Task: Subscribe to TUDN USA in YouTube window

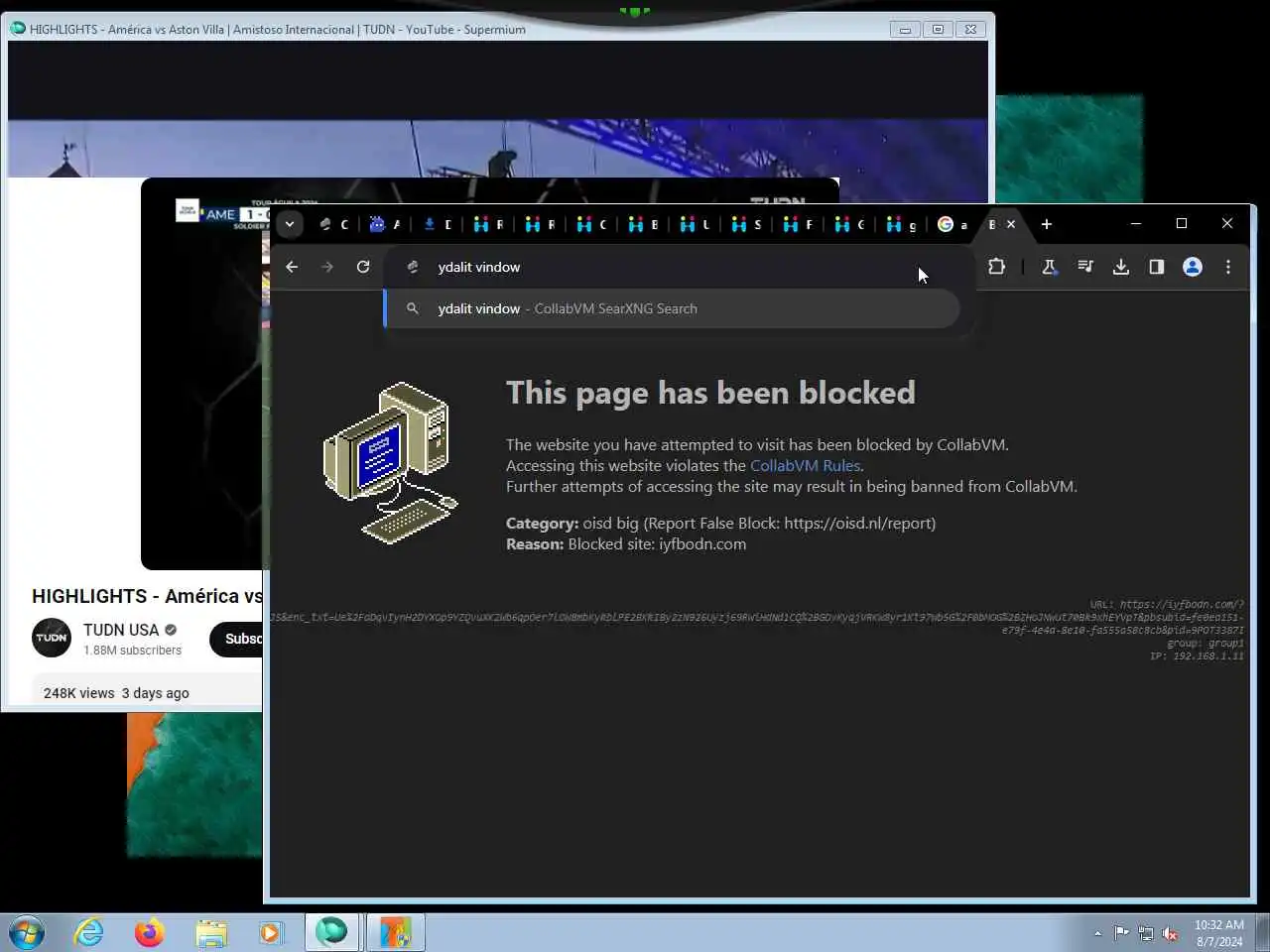Action: coord(238,639)
